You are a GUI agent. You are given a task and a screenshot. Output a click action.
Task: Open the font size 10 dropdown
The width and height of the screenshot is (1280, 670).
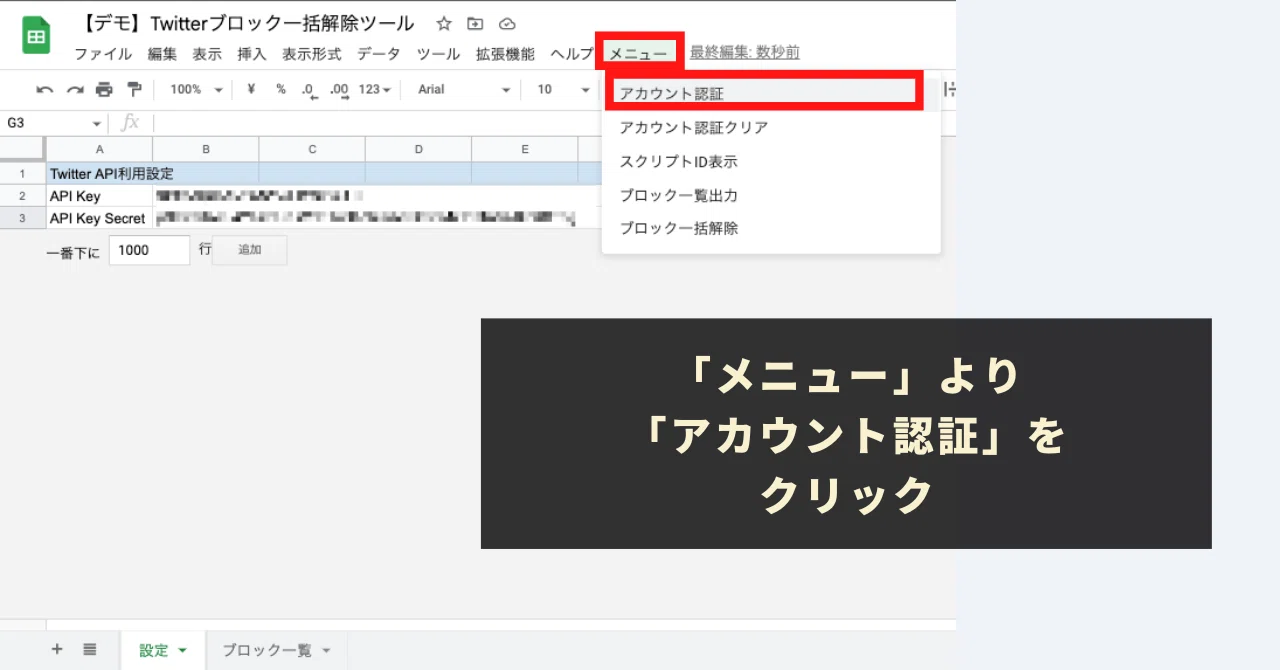point(564,90)
